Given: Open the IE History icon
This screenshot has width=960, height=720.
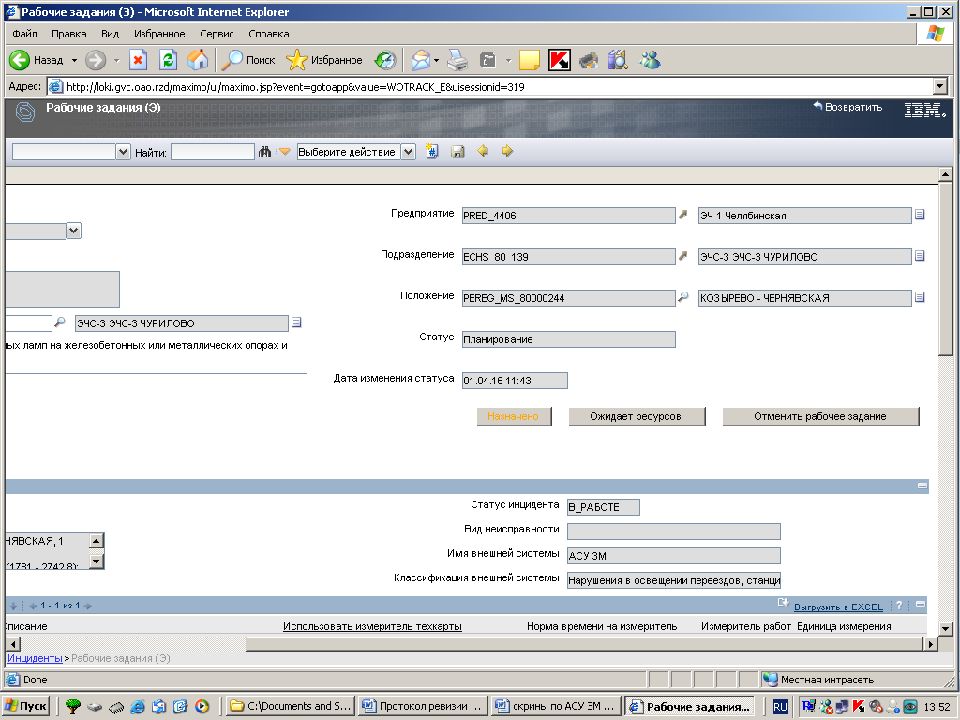Looking at the screenshot, I should click(385, 60).
